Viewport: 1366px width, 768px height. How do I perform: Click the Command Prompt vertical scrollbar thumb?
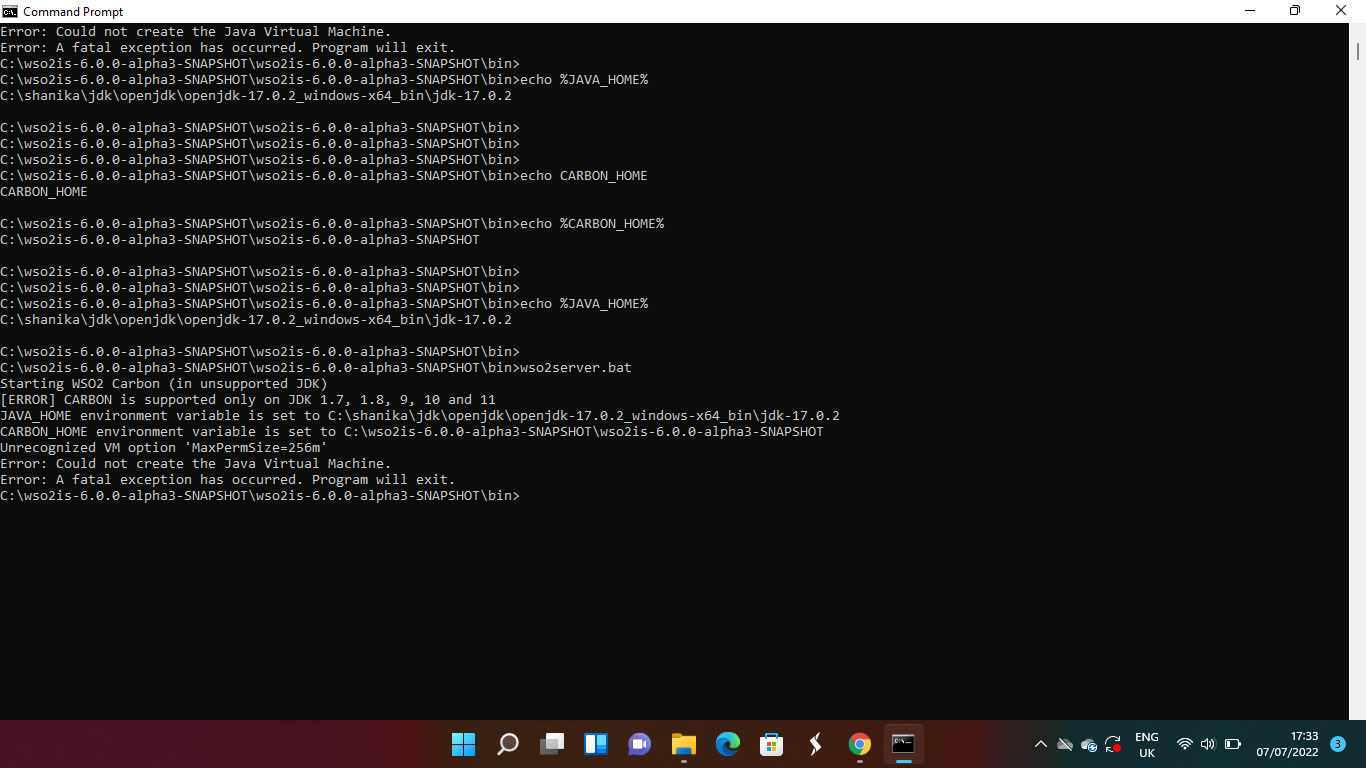coord(1358,50)
